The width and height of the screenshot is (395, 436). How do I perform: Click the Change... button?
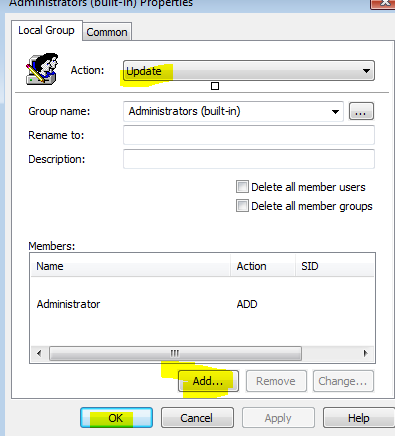coord(343,381)
